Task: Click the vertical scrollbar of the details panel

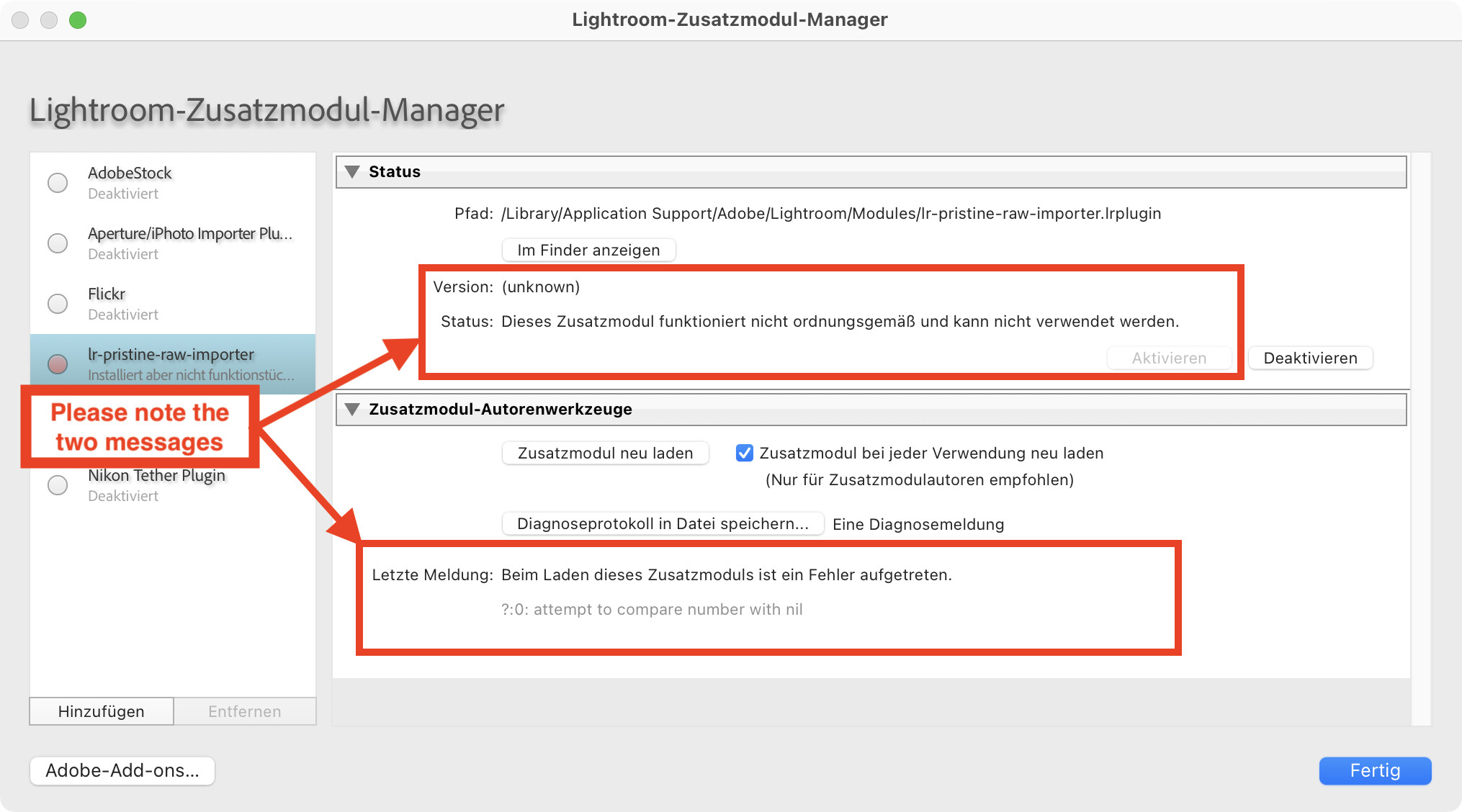Action: 1420,439
